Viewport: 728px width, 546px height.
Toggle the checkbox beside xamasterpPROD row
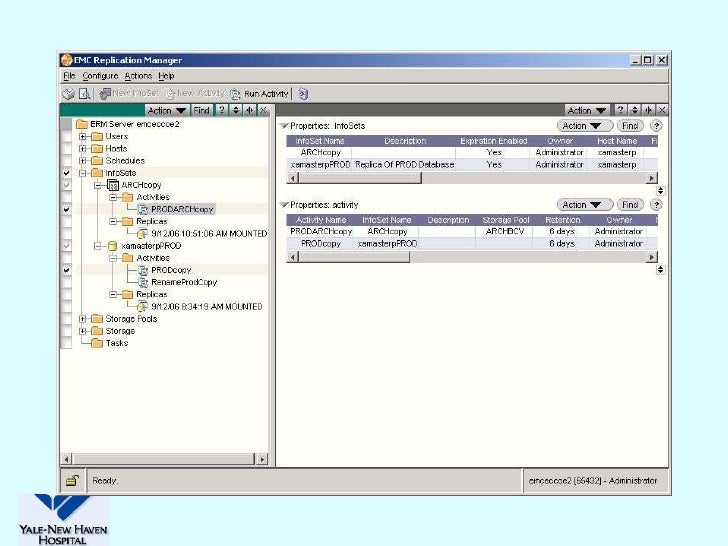[x=67, y=246]
